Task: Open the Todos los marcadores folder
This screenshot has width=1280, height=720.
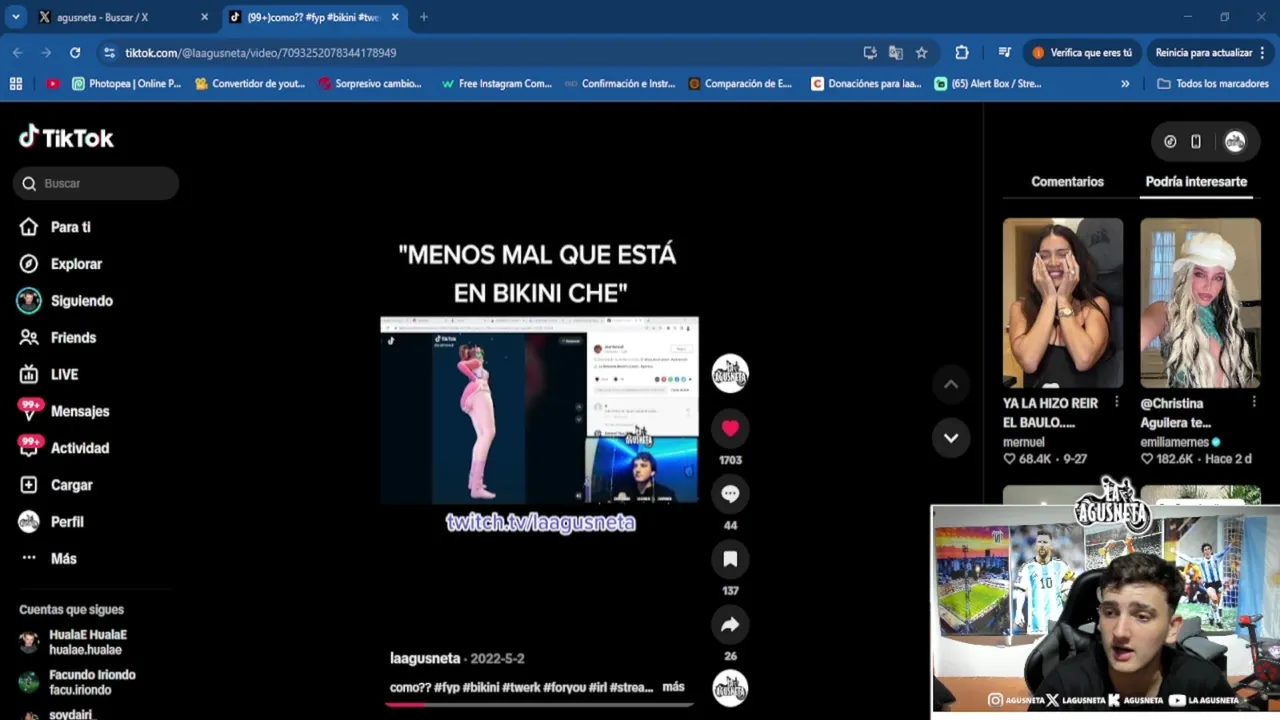Action: tap(1212, 84)
